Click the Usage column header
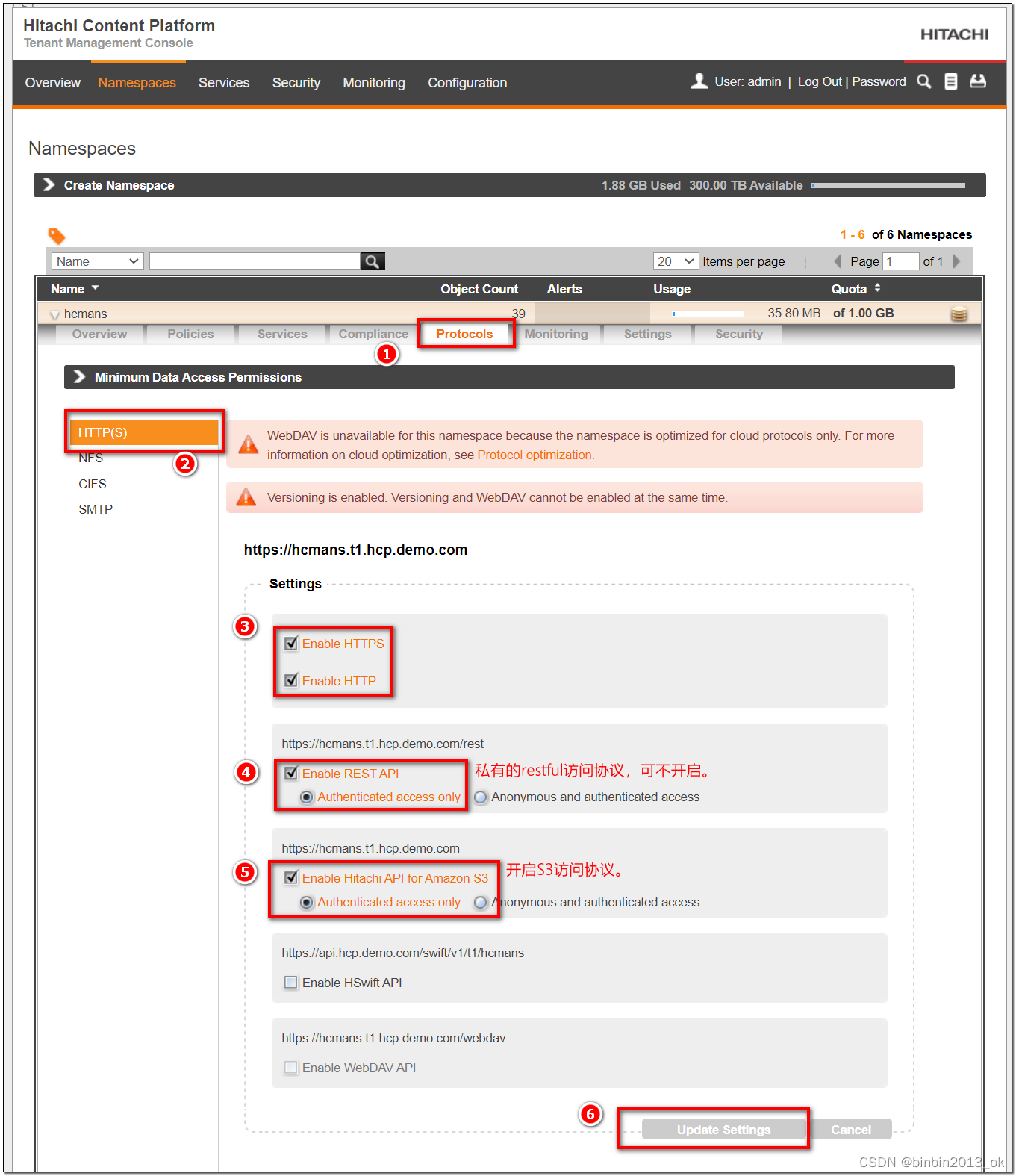1016x1176 pixels. (x=672, y=289)
